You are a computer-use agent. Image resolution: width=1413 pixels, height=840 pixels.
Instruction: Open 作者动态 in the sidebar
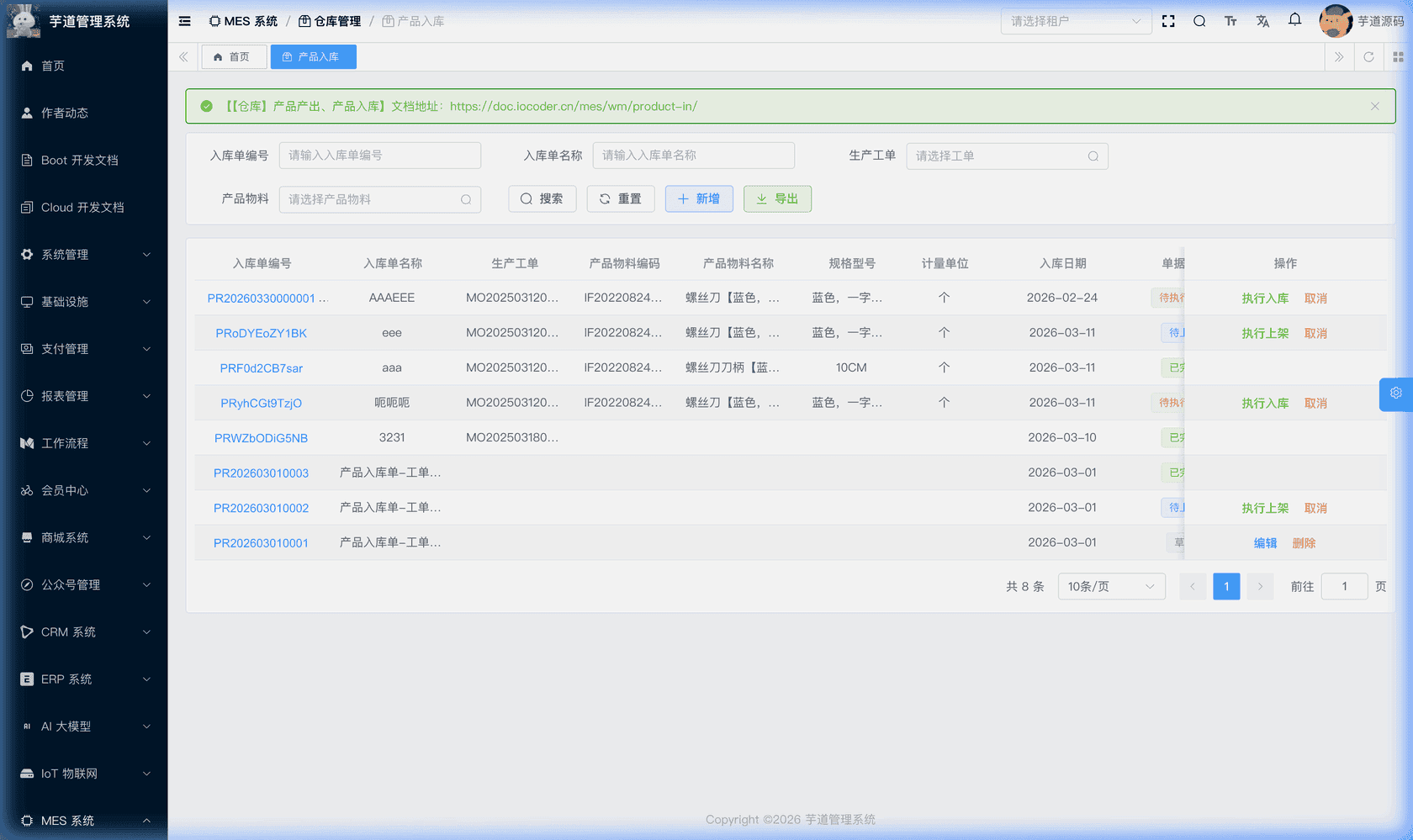pos(65,113)
